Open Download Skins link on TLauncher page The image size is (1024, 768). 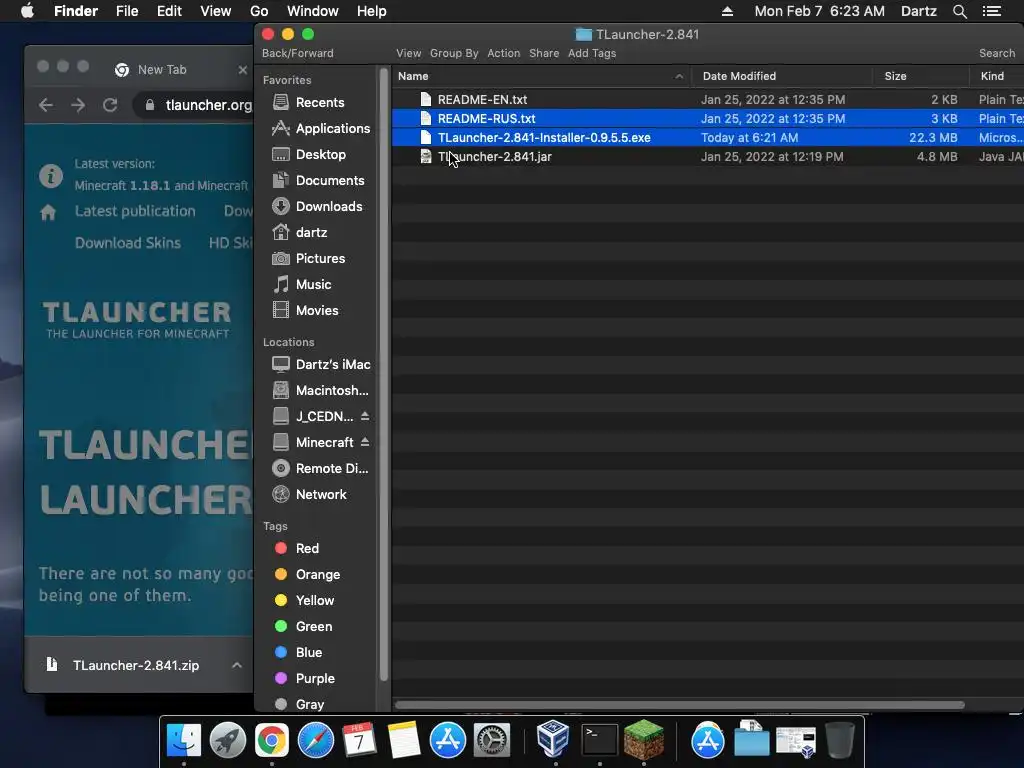click(x=127, y=243)
